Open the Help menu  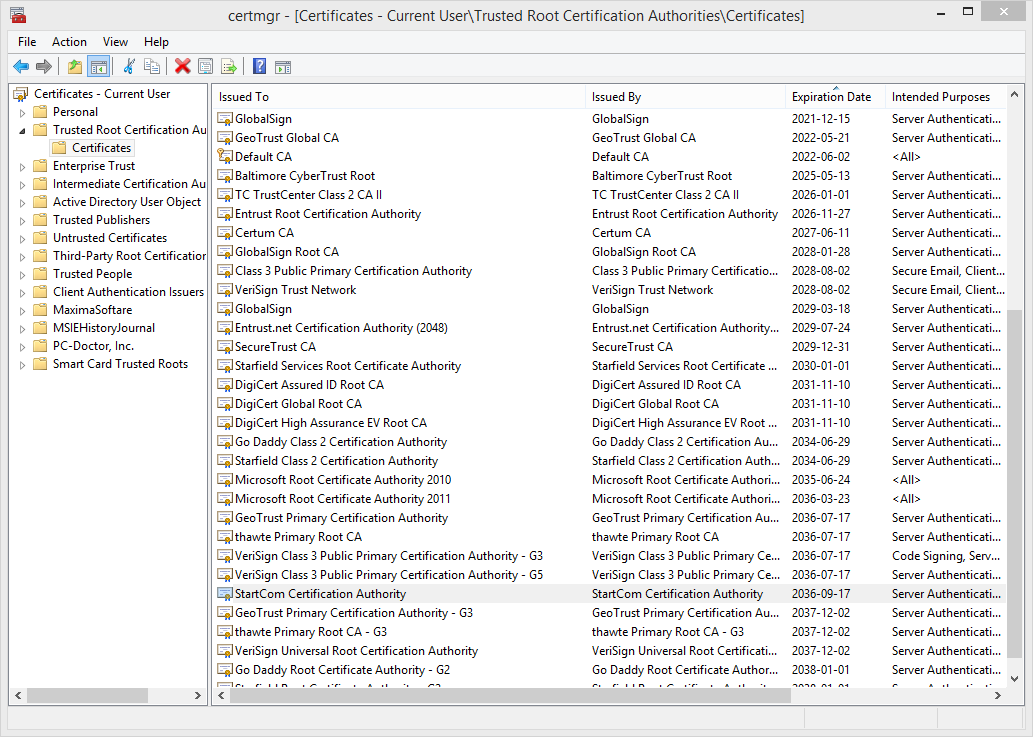[x=156, y=41]
